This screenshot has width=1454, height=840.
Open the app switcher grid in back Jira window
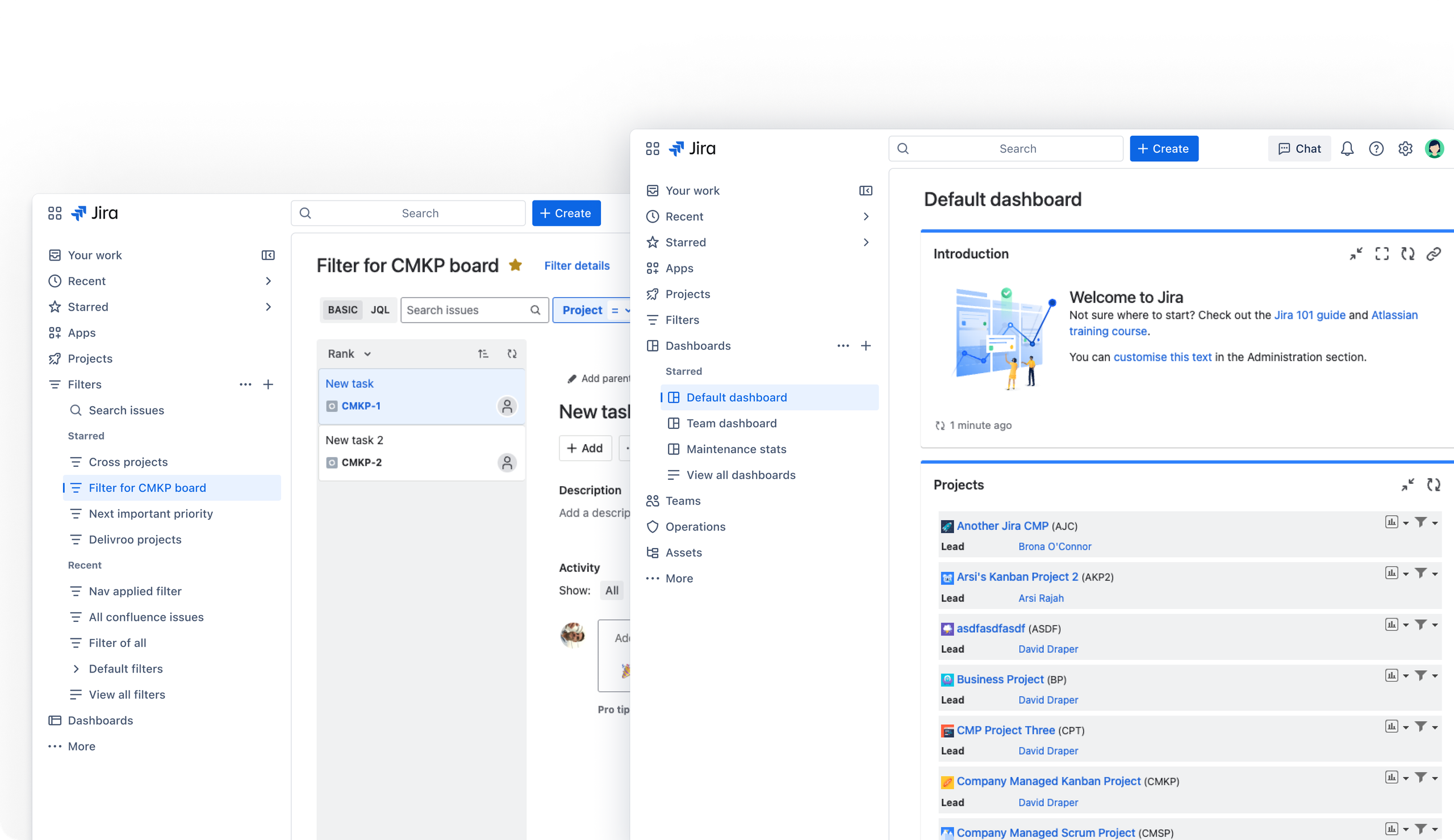pos(55,214)
